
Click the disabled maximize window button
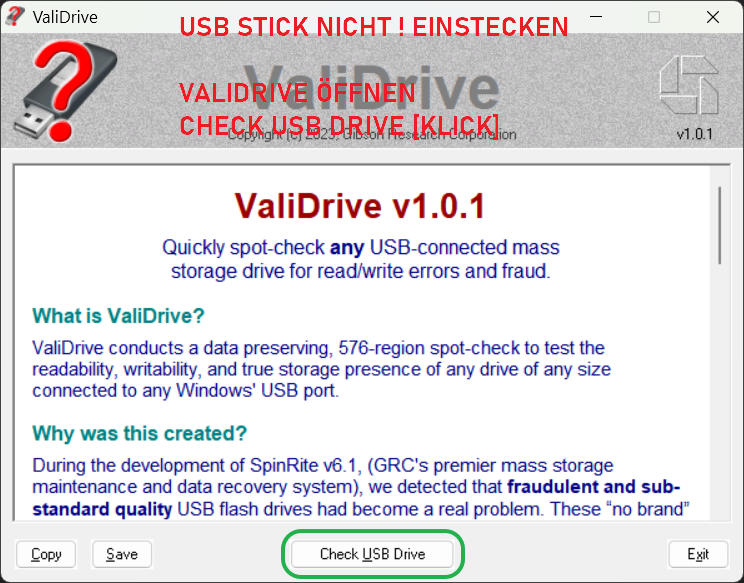[654, 17]
